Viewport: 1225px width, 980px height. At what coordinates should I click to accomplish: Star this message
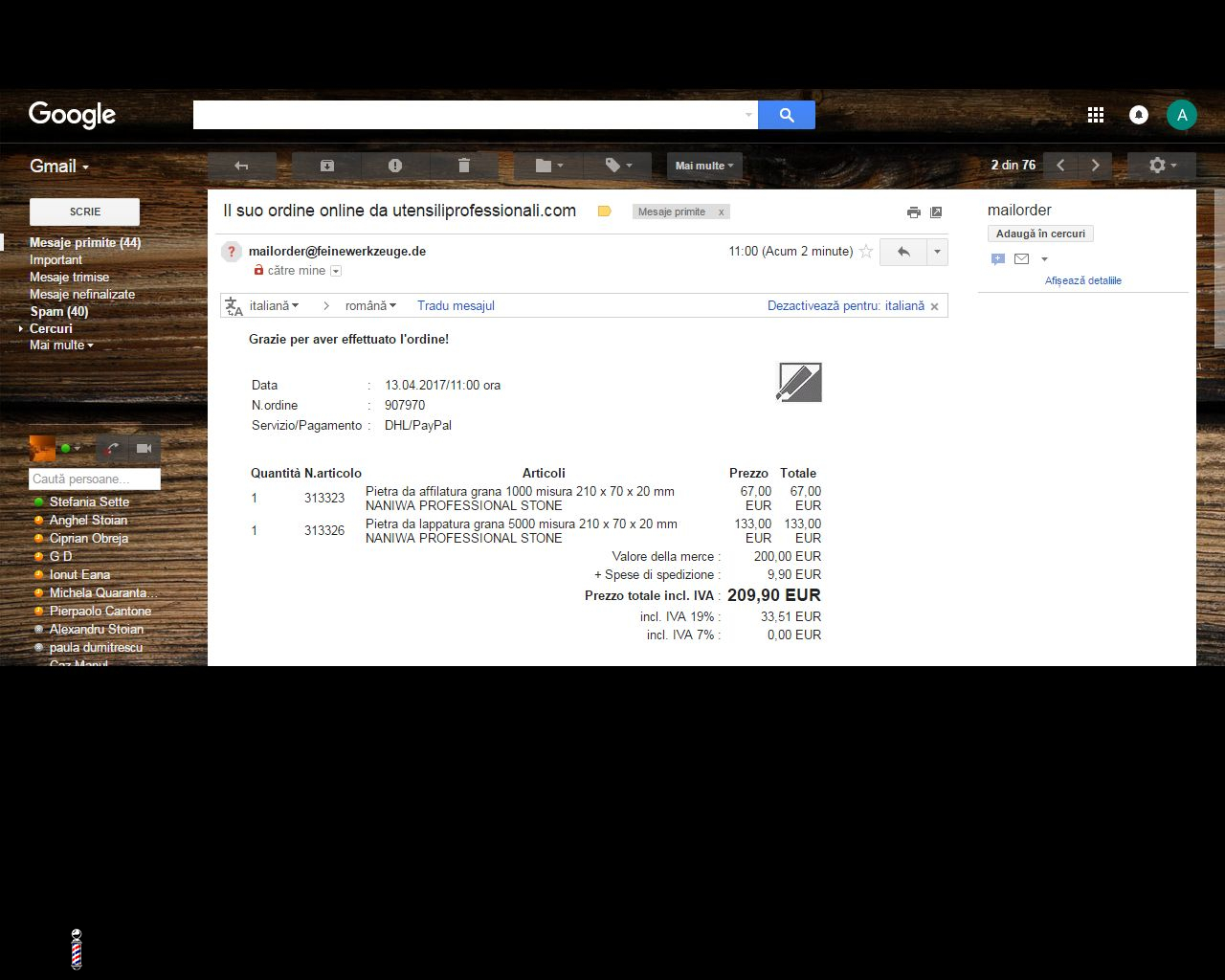pyautogui.click(x=866, y=252)
